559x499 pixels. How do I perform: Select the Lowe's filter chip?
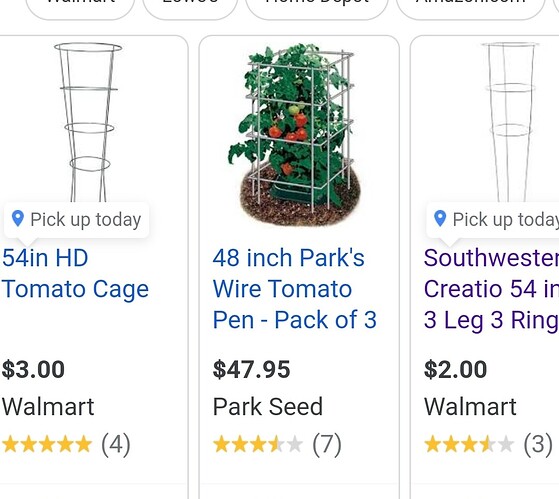pos(190,7)
